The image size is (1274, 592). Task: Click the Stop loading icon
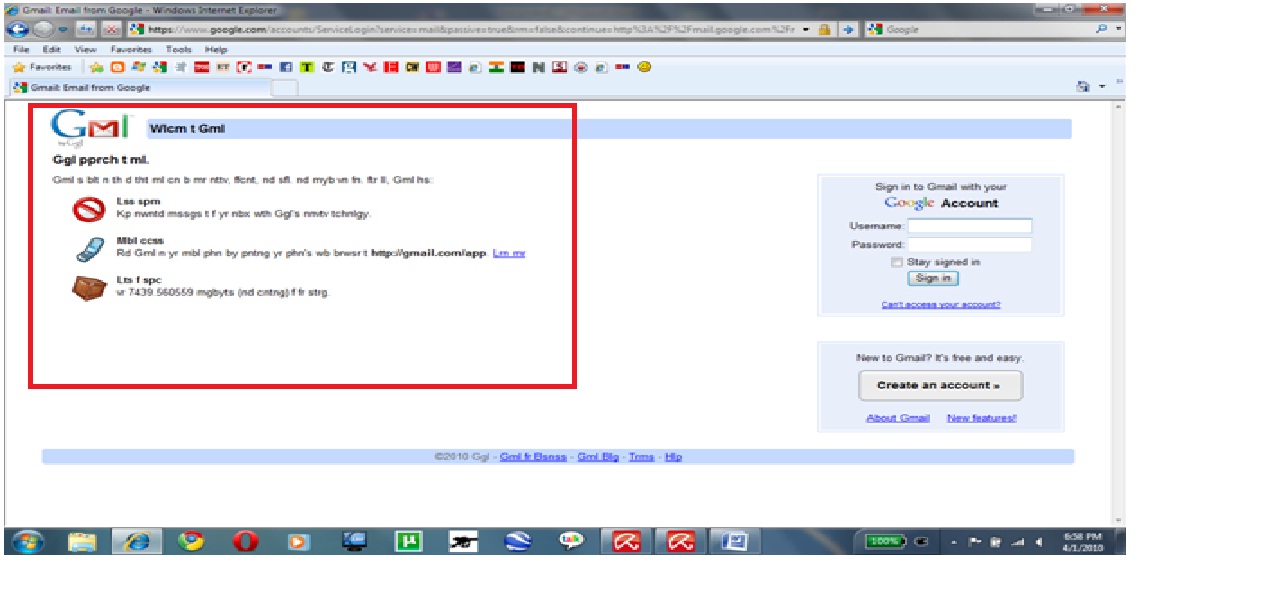[112, 30]
